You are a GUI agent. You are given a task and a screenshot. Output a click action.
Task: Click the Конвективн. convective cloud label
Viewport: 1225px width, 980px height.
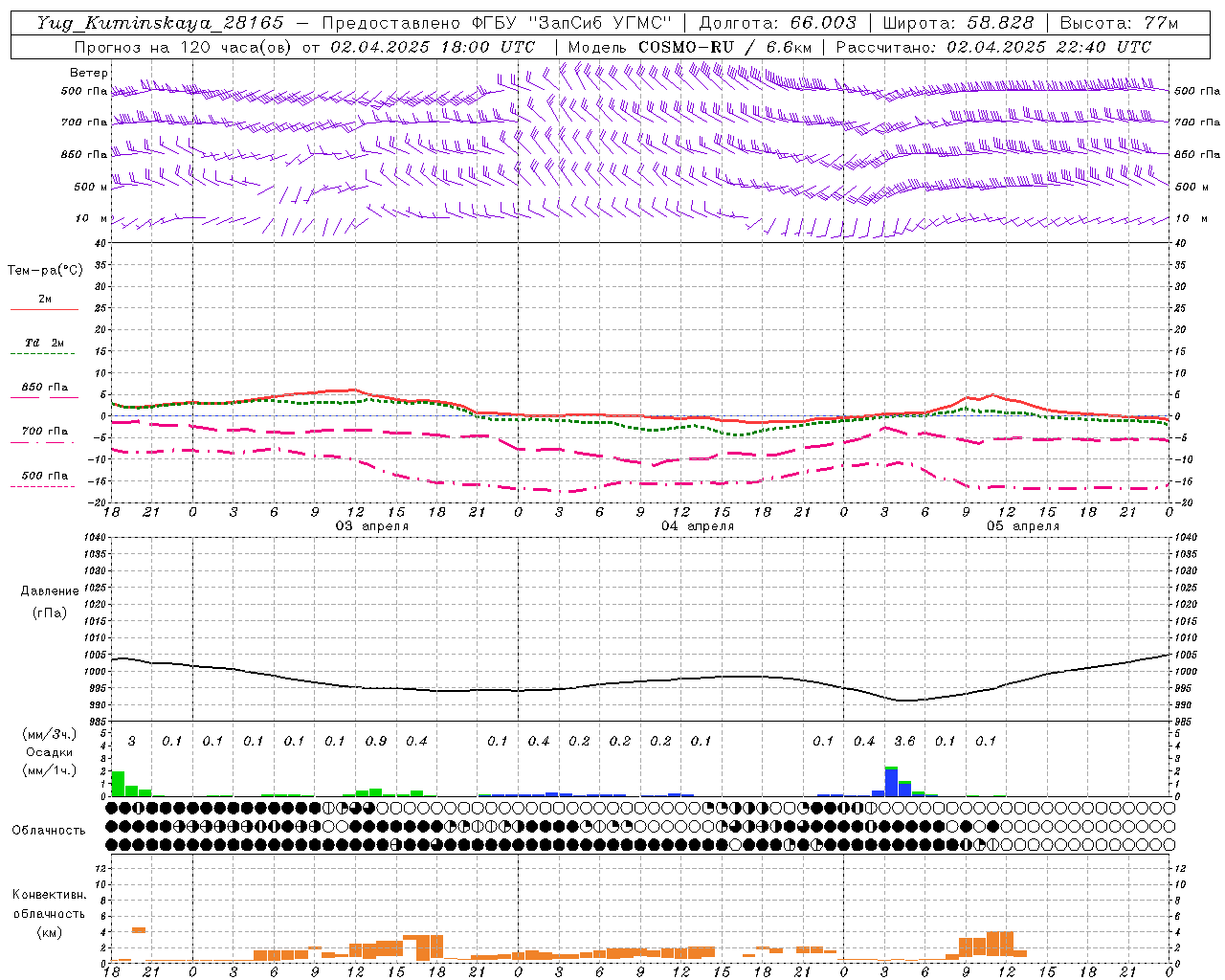(x=49, y=895)
